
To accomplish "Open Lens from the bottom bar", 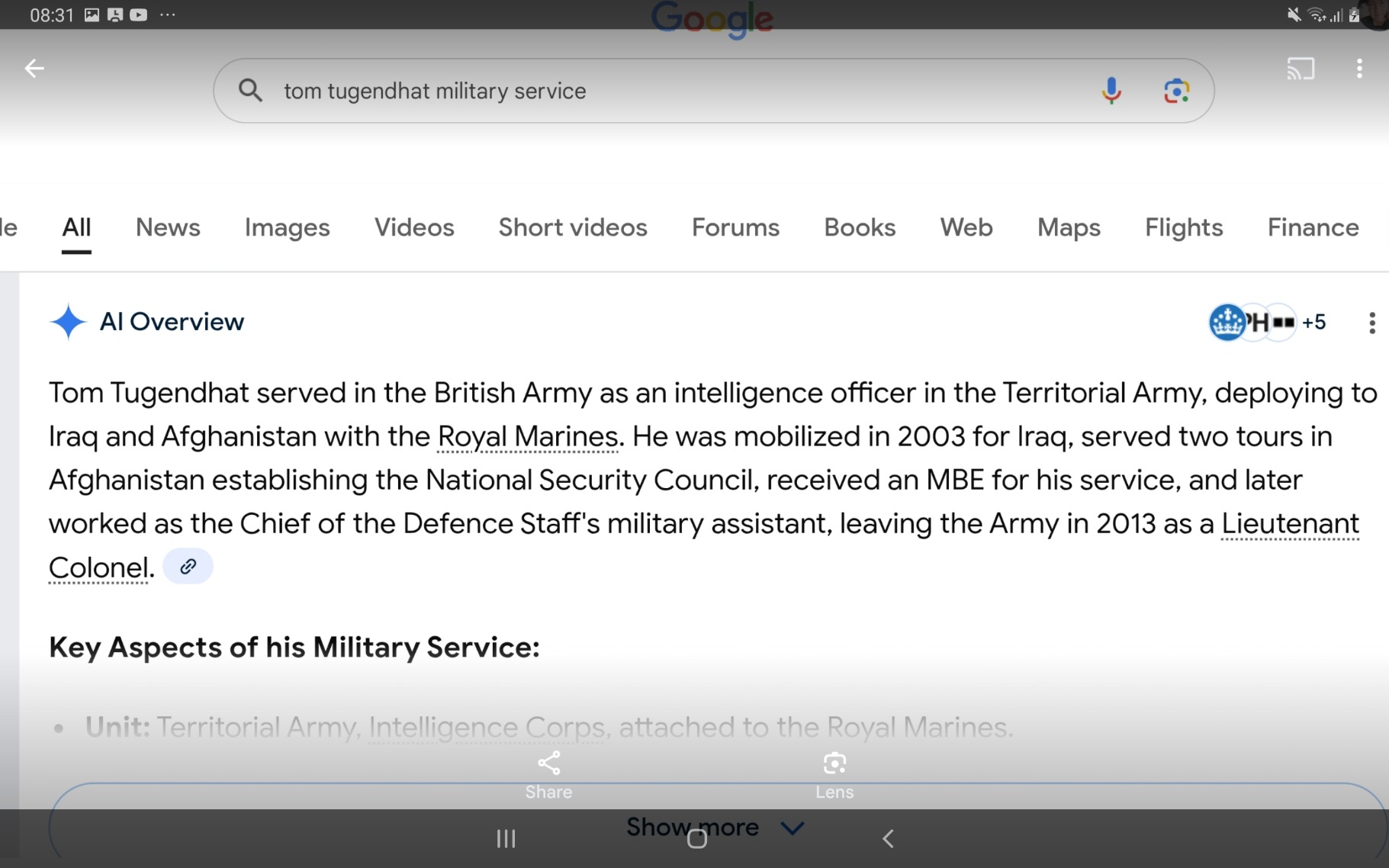I will point(834,764).
